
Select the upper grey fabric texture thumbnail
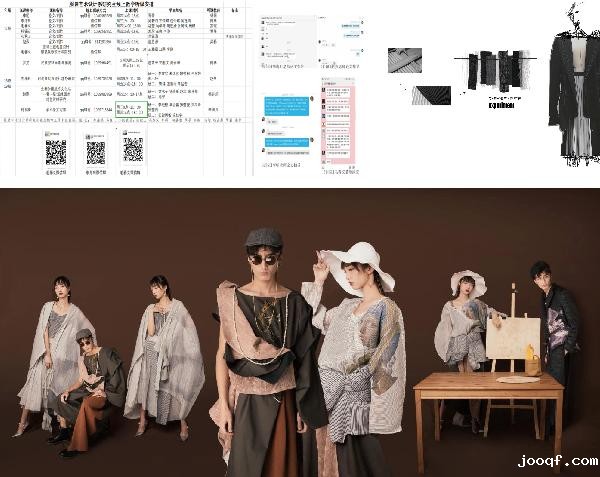[x=405, y=60]
